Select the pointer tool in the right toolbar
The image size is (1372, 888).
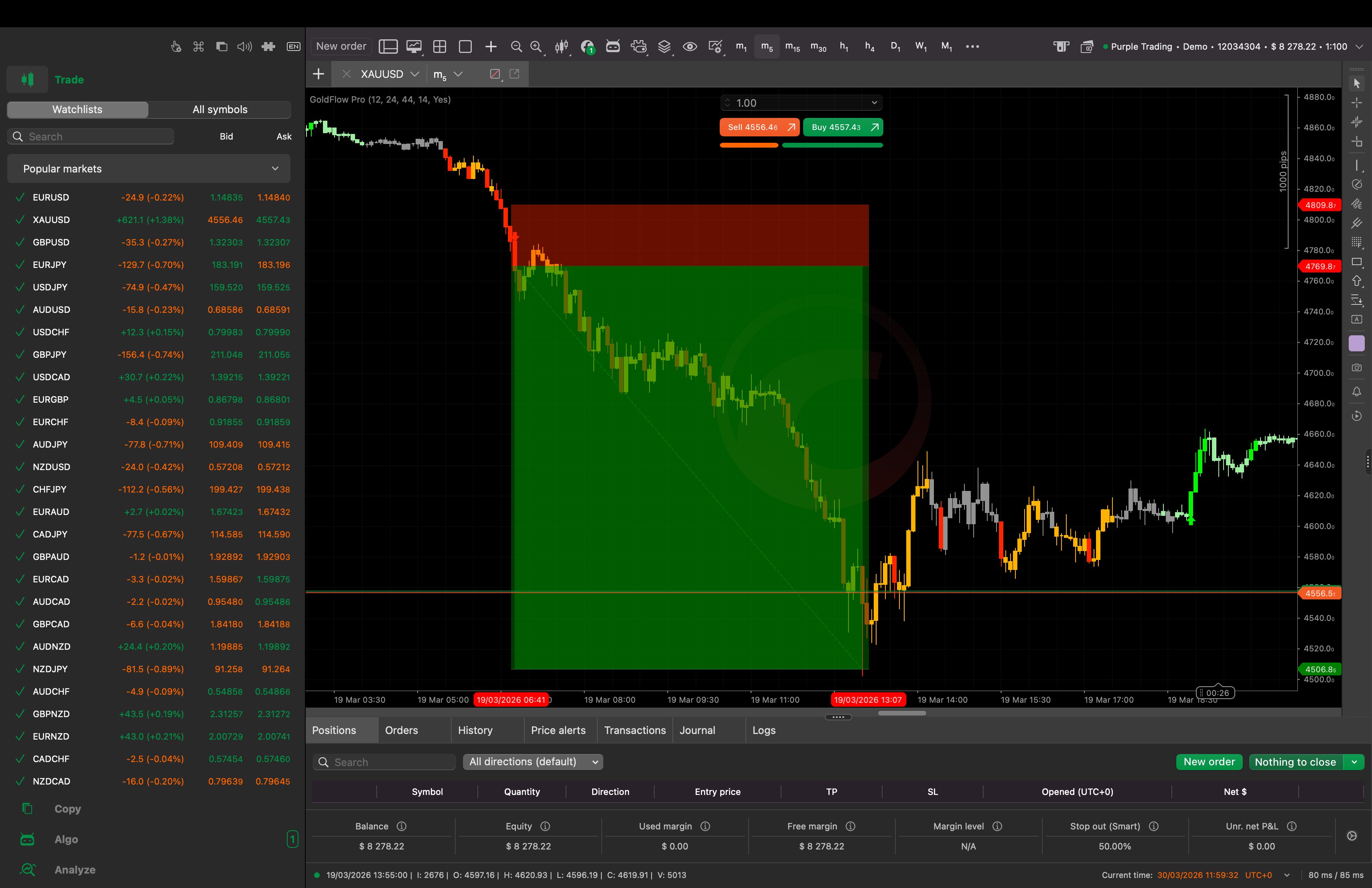(x=1357, y=83)
